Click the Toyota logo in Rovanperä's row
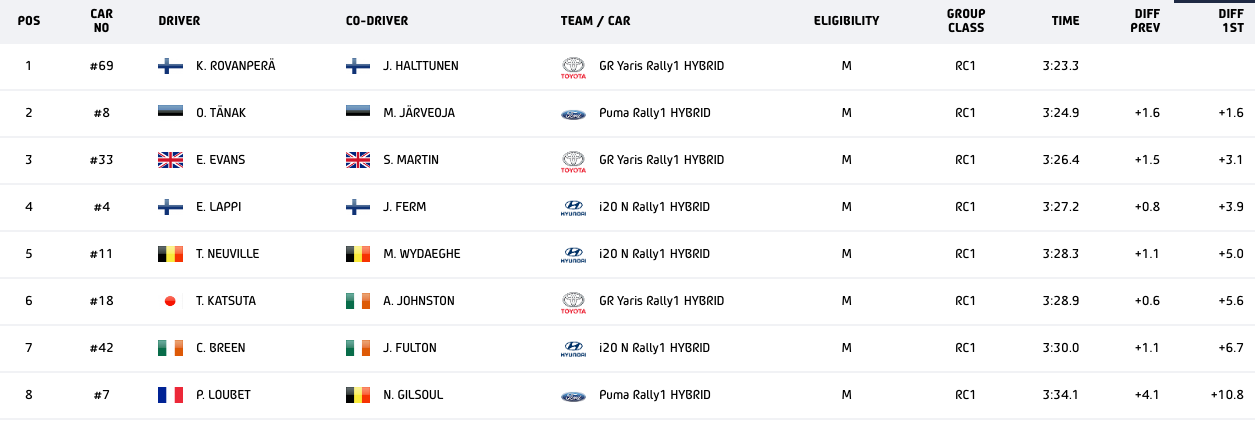Viewport: 1255px width, 423px height. coord(573,67)
